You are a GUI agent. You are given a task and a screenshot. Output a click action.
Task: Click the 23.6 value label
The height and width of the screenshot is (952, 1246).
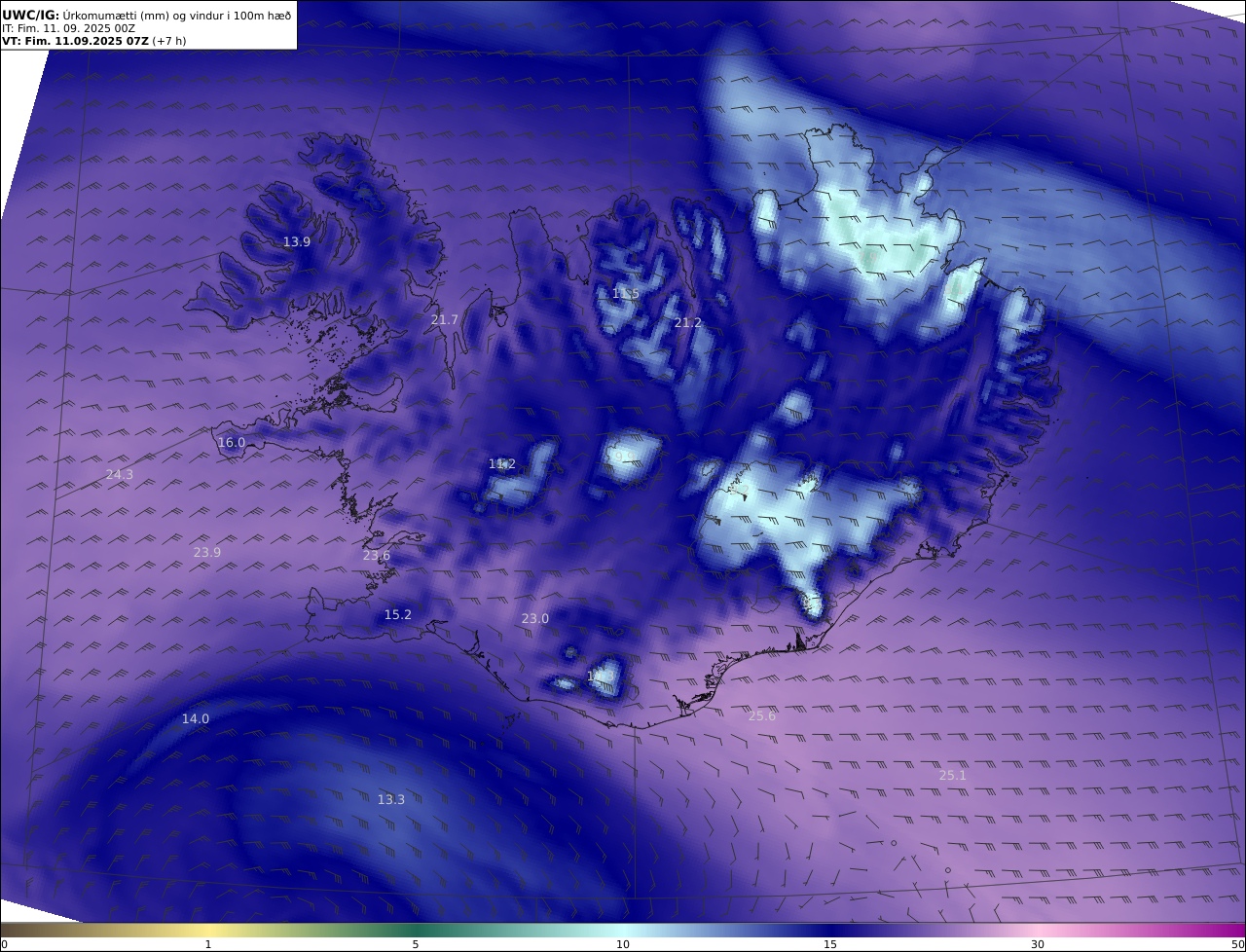tap(376, 555)
